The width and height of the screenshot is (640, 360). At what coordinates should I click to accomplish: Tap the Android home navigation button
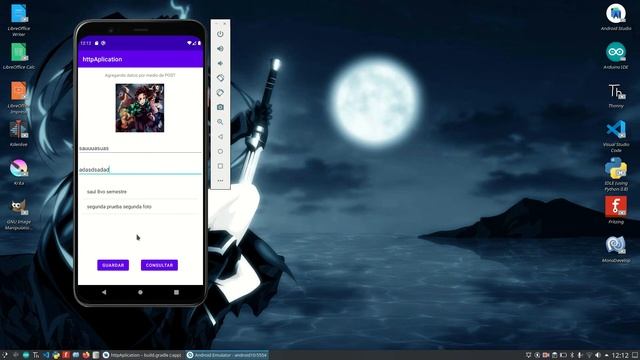click(140, 292)
